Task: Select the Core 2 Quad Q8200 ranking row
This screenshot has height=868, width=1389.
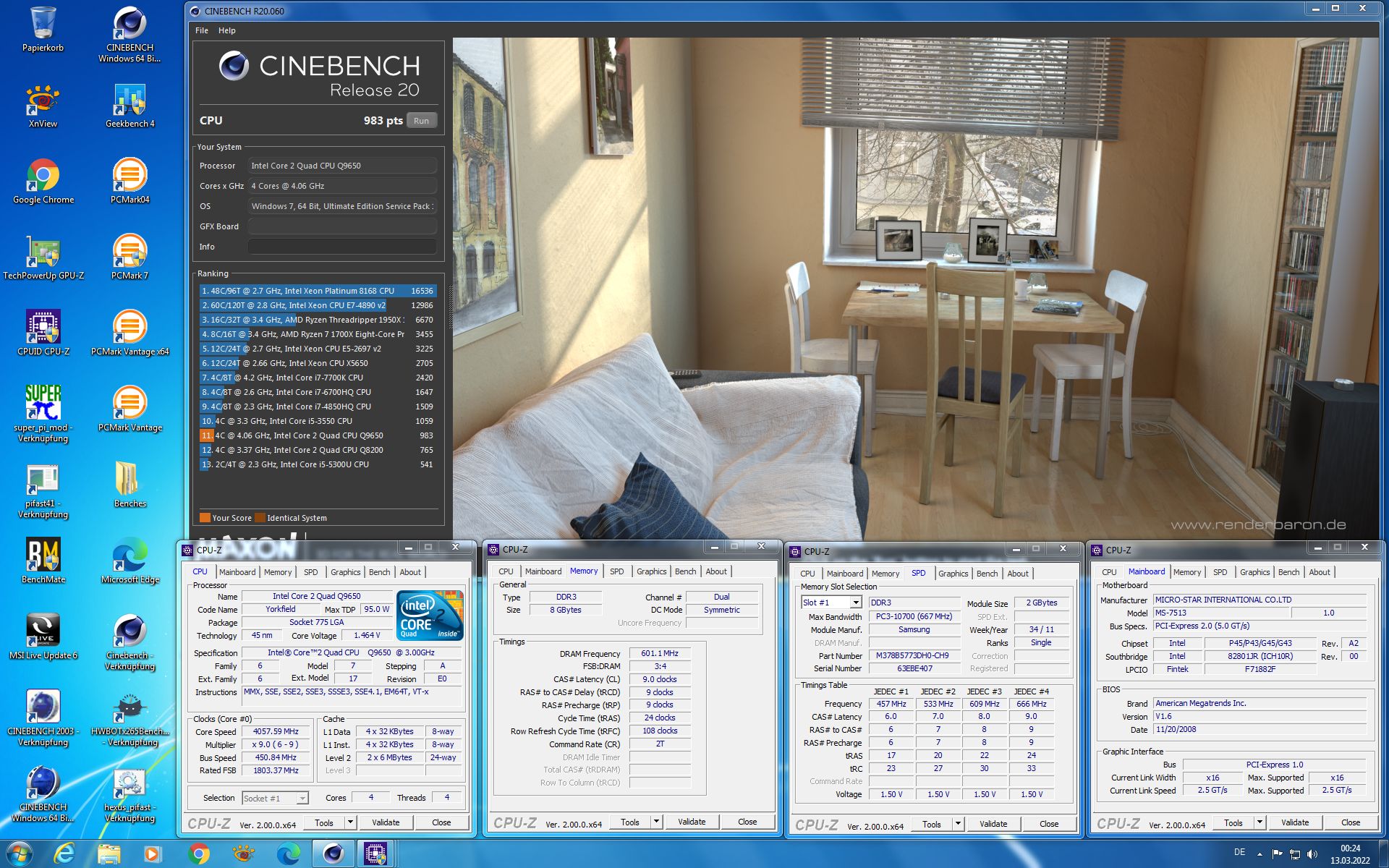Action: [x=318, y=450]
